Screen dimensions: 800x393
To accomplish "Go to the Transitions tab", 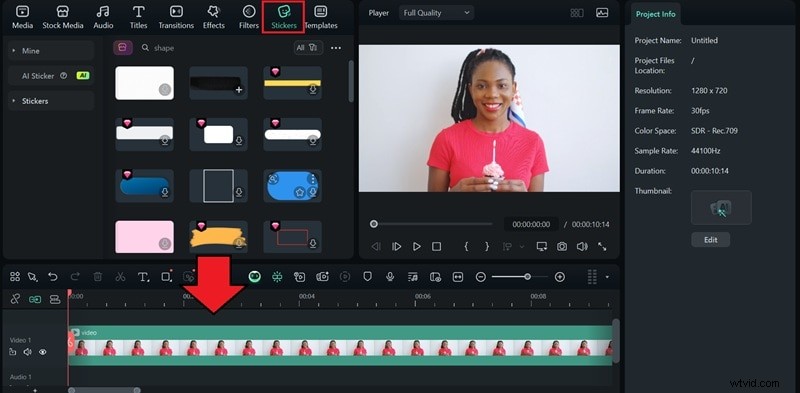I will tap(176, 17).
